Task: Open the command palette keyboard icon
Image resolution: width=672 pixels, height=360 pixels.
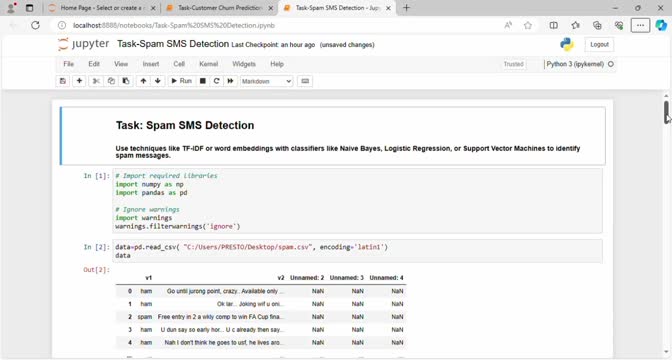Action: tap(305, 81)
